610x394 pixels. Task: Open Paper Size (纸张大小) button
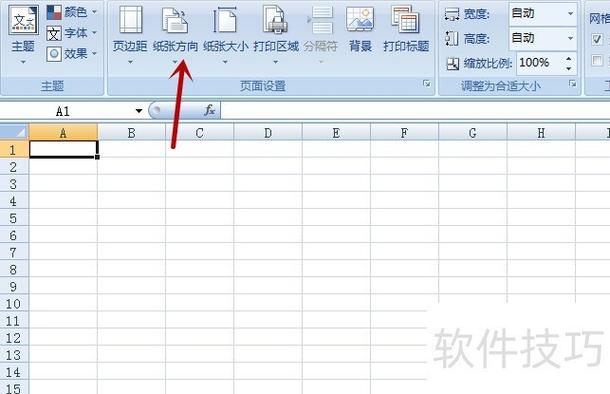click(225, 33)
